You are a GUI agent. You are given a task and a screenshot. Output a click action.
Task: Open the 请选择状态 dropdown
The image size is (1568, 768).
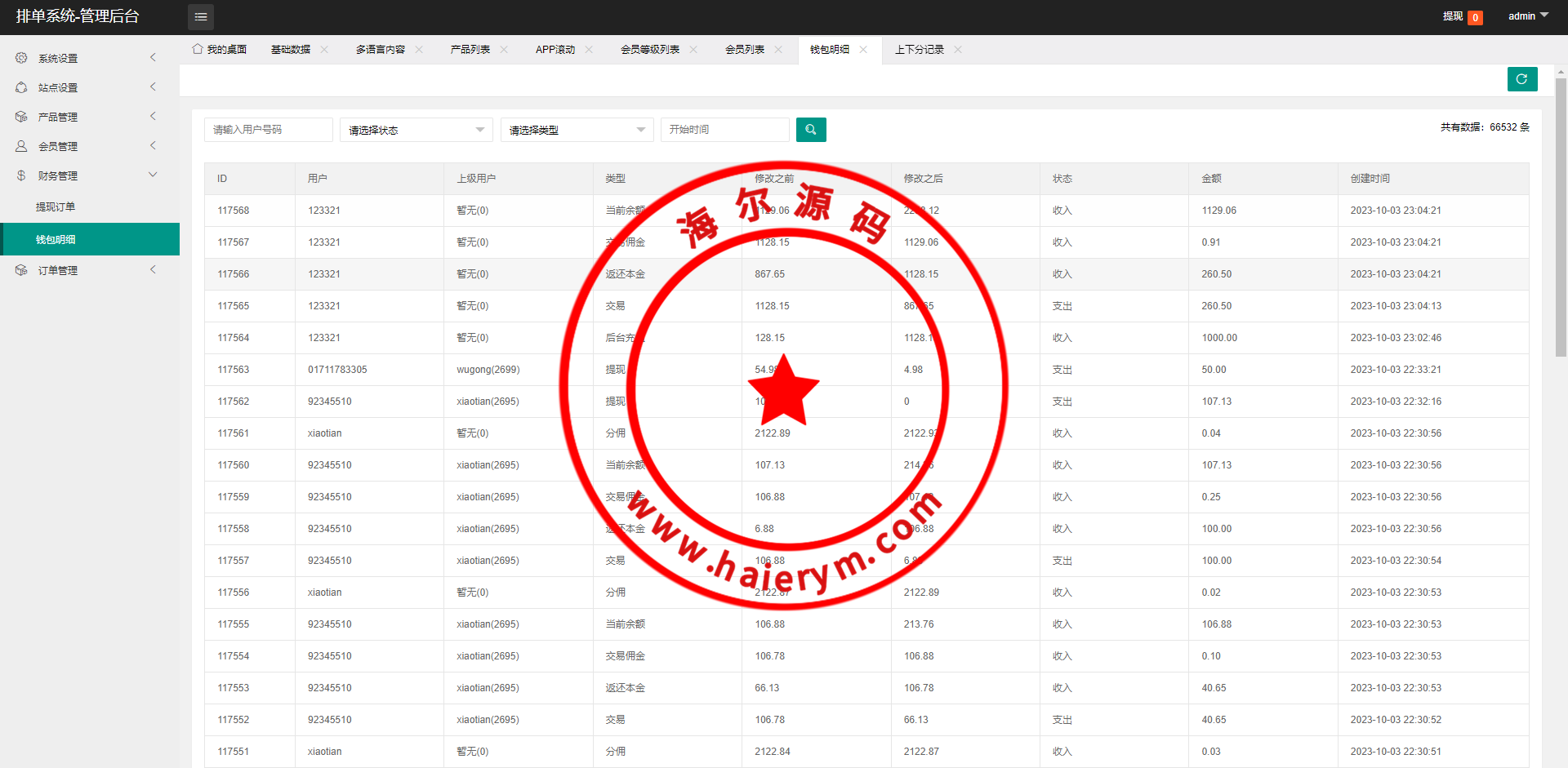coord(416,130)
